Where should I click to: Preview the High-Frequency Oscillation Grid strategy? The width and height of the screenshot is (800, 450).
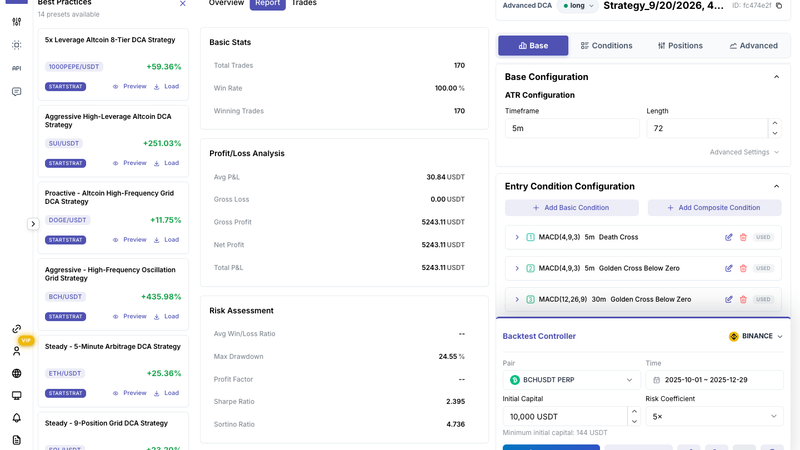point(130,316)
